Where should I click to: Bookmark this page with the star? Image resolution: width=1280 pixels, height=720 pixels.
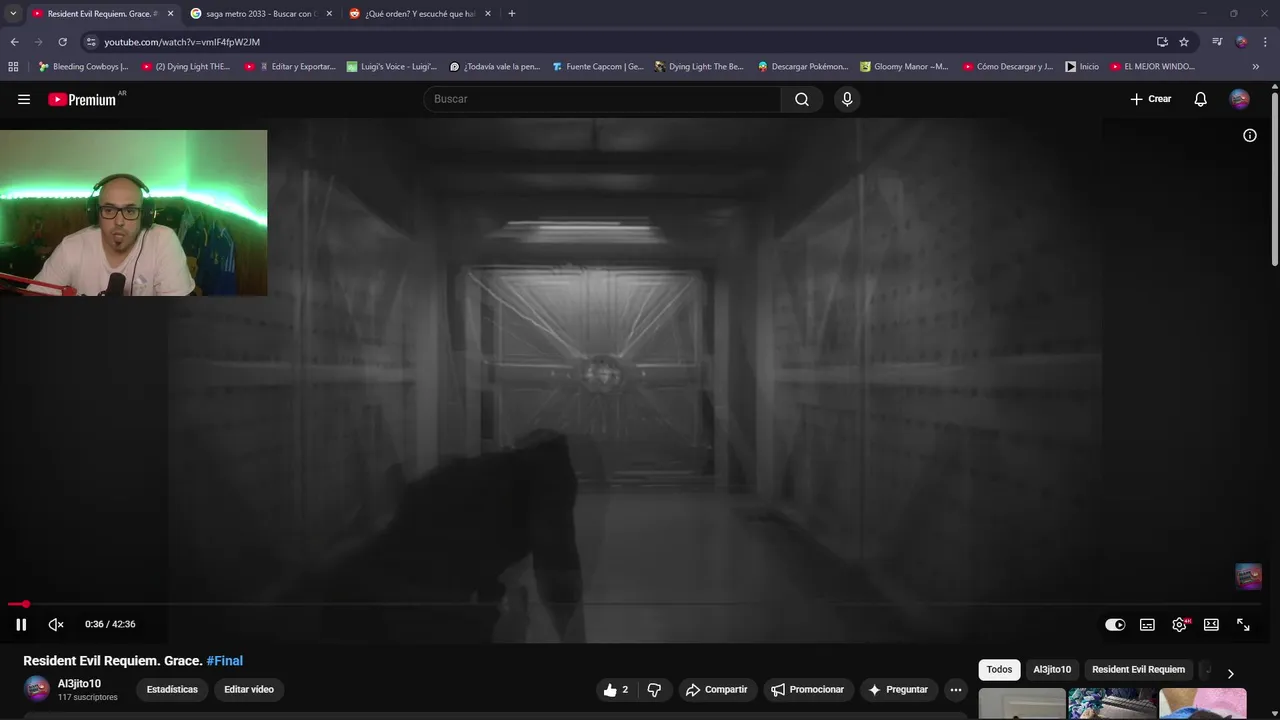point(1184,42)
